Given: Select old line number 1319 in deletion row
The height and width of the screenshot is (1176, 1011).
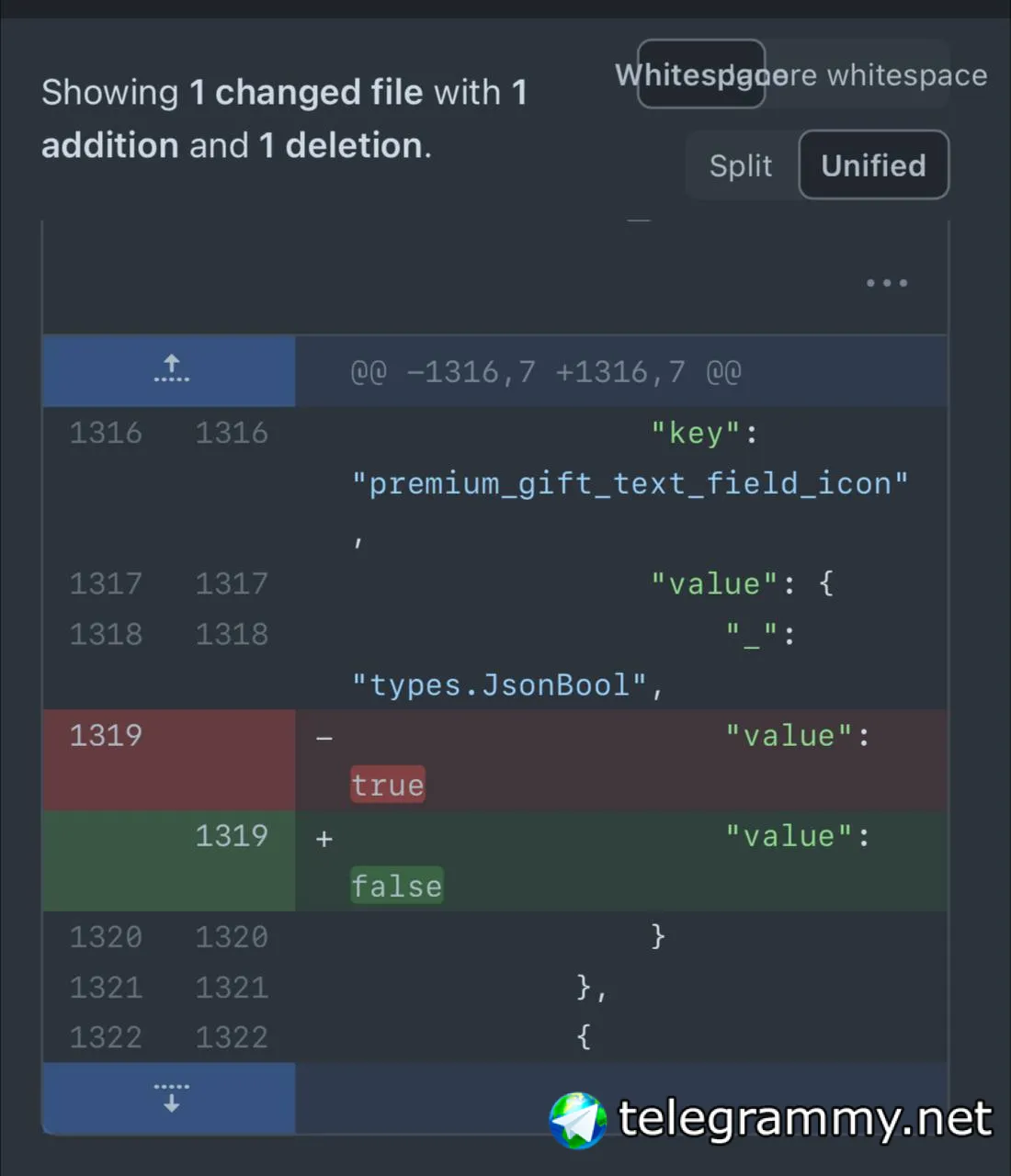Looking at the screenshot, I should coord(106,735).
